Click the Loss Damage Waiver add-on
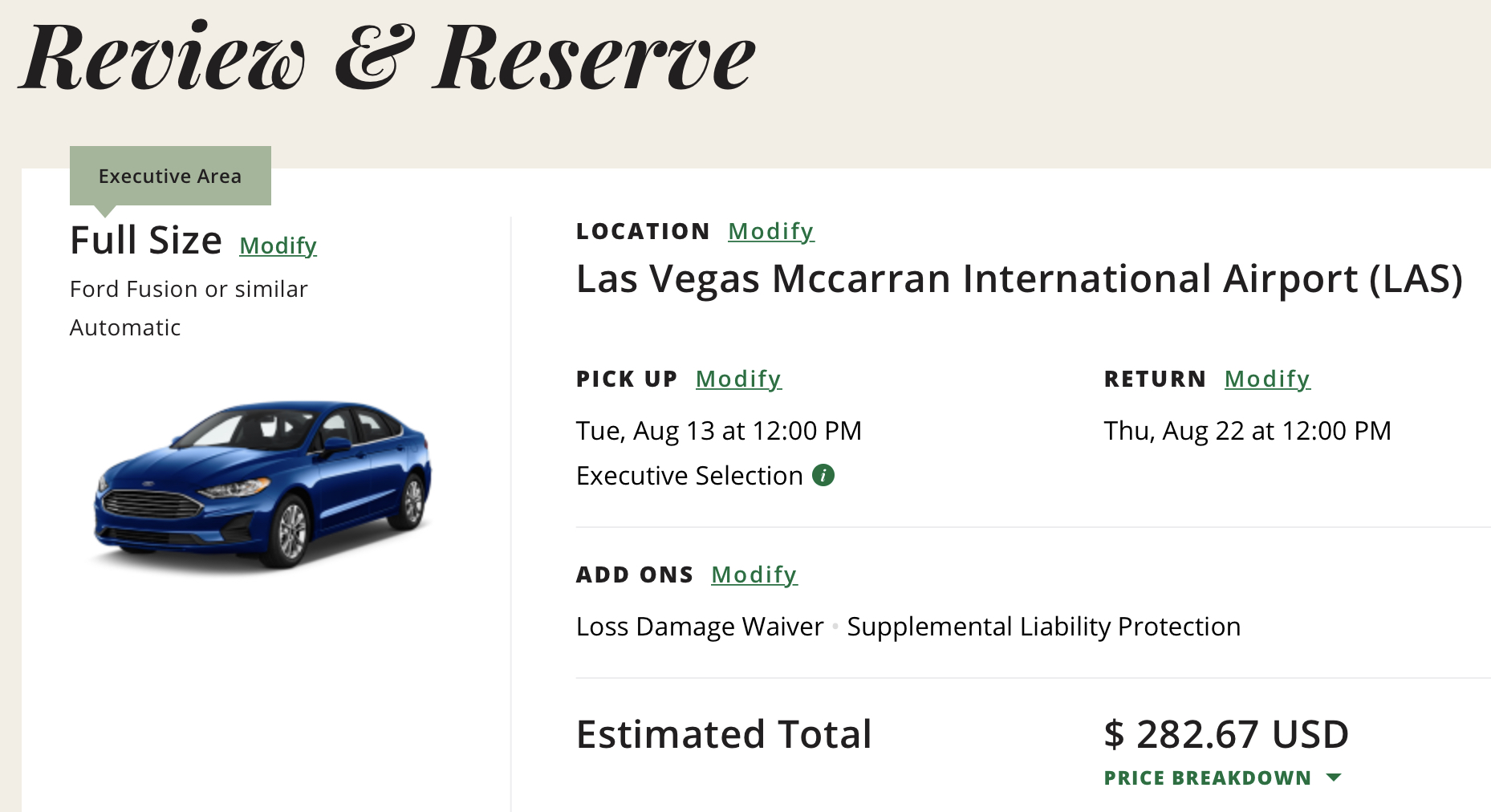This screenshot has height=812, width=1491. 700,627
